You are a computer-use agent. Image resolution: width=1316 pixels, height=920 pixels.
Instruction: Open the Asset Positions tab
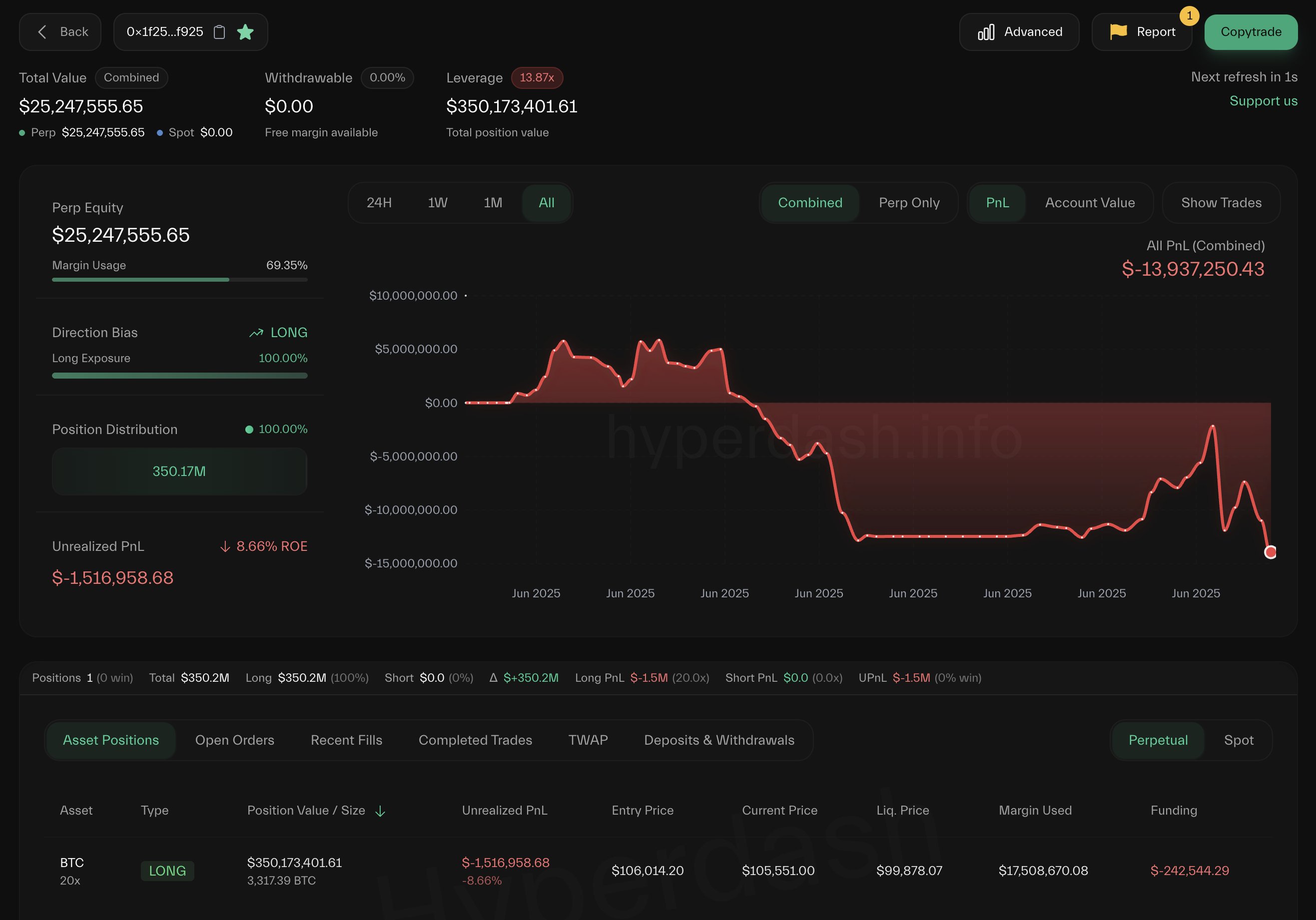pos(110,740)
